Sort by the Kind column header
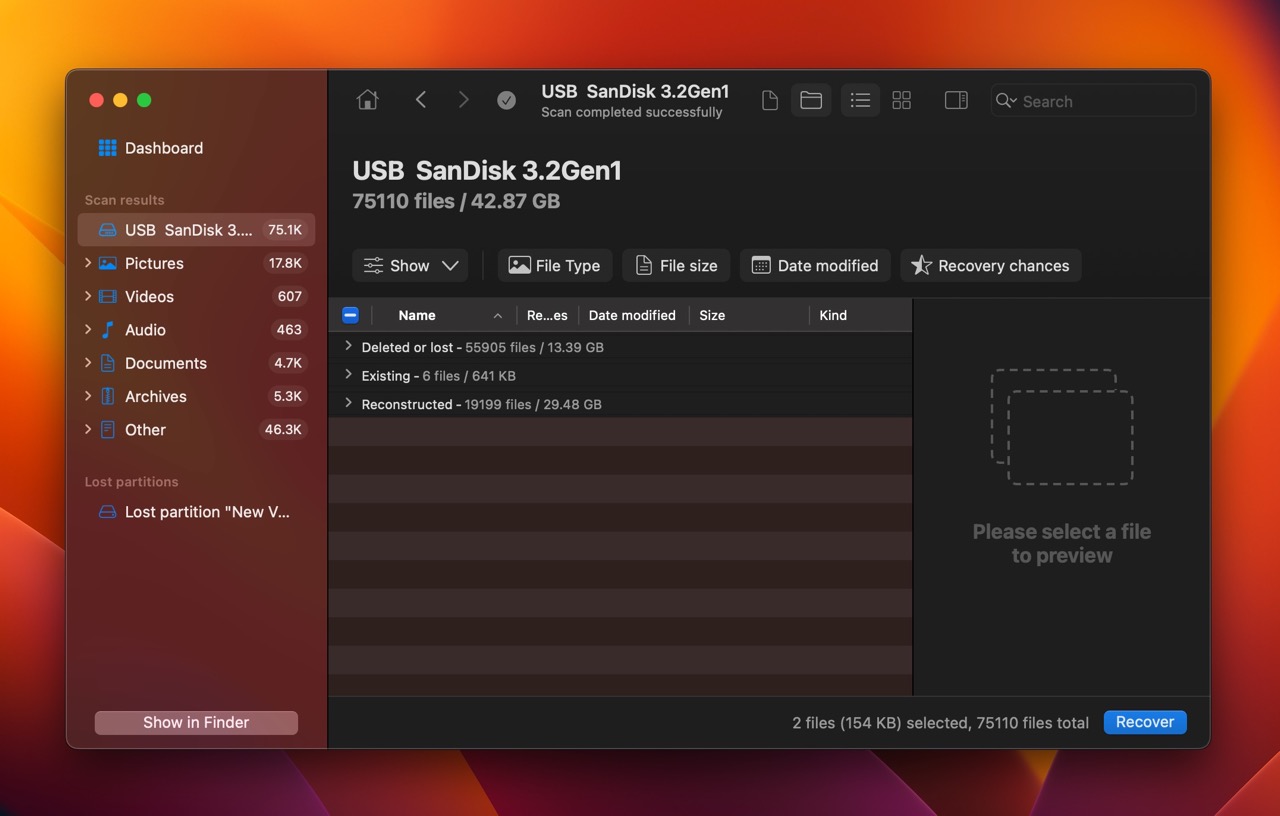The width and height of the screenshot is (1280, 816). coord(833,315)
